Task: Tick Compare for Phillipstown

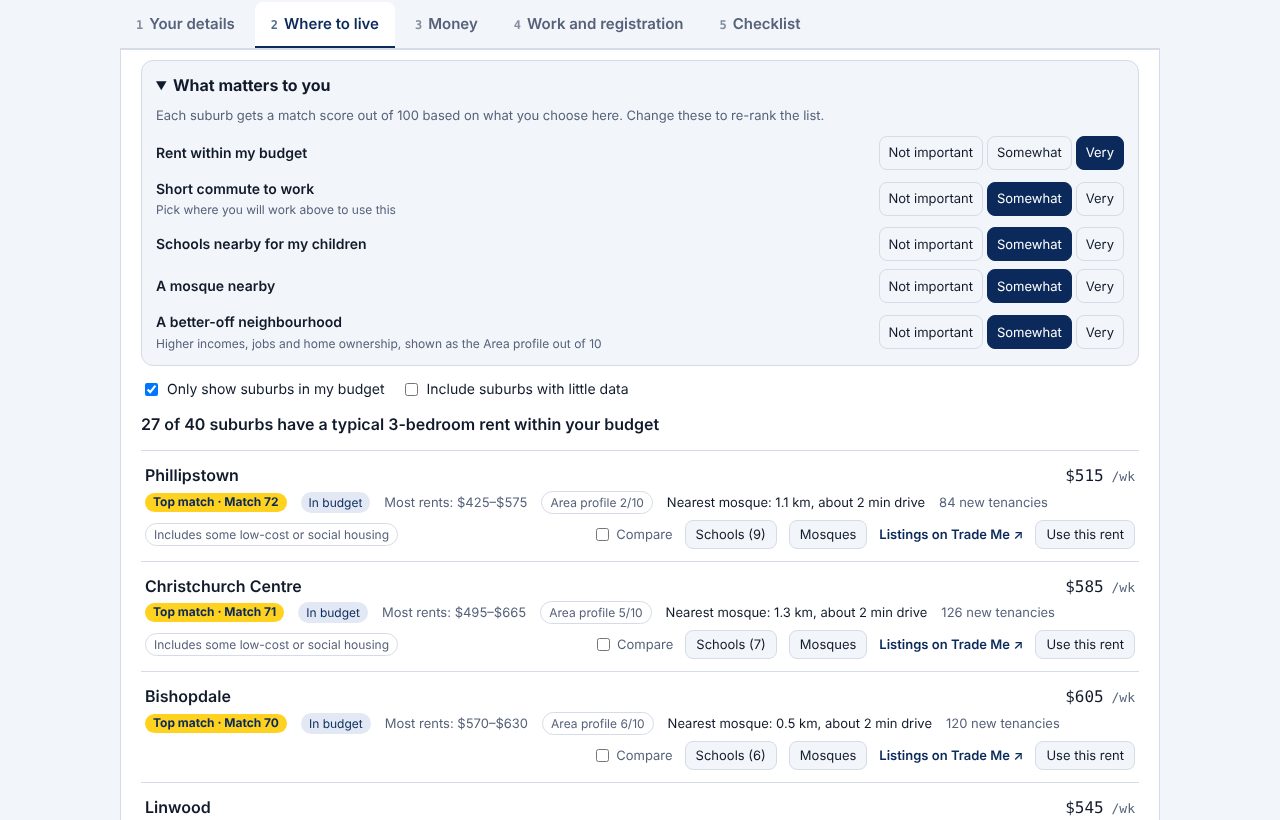Action: point(602,535)
